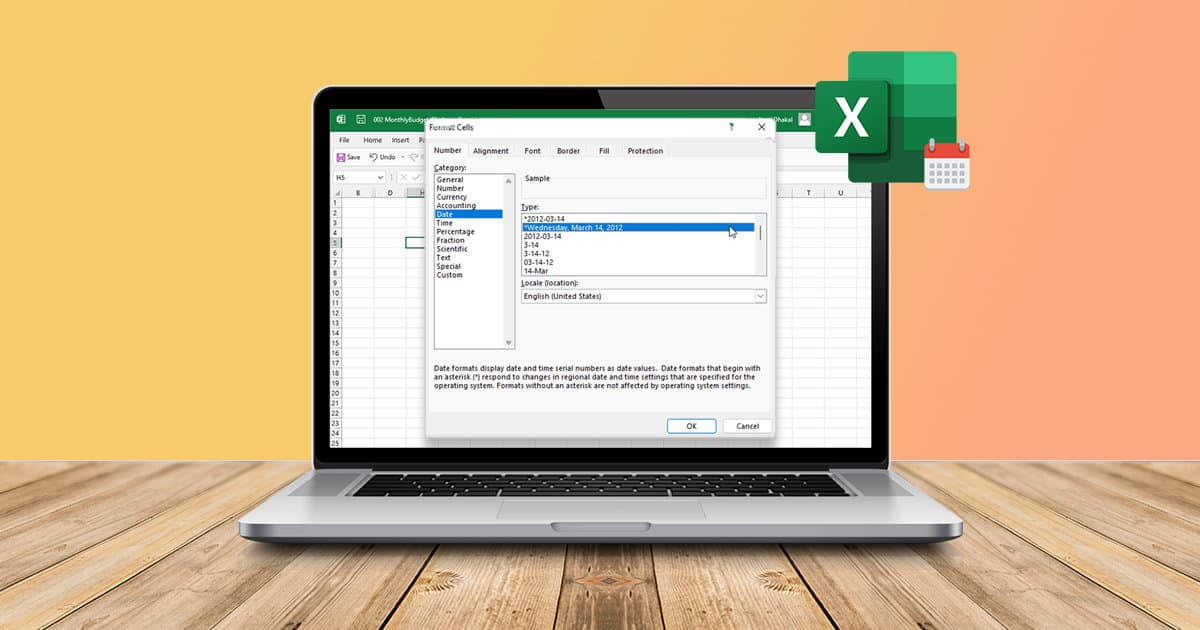
Task: Open the Locale (location) dropdown
Action: (759, 296)
